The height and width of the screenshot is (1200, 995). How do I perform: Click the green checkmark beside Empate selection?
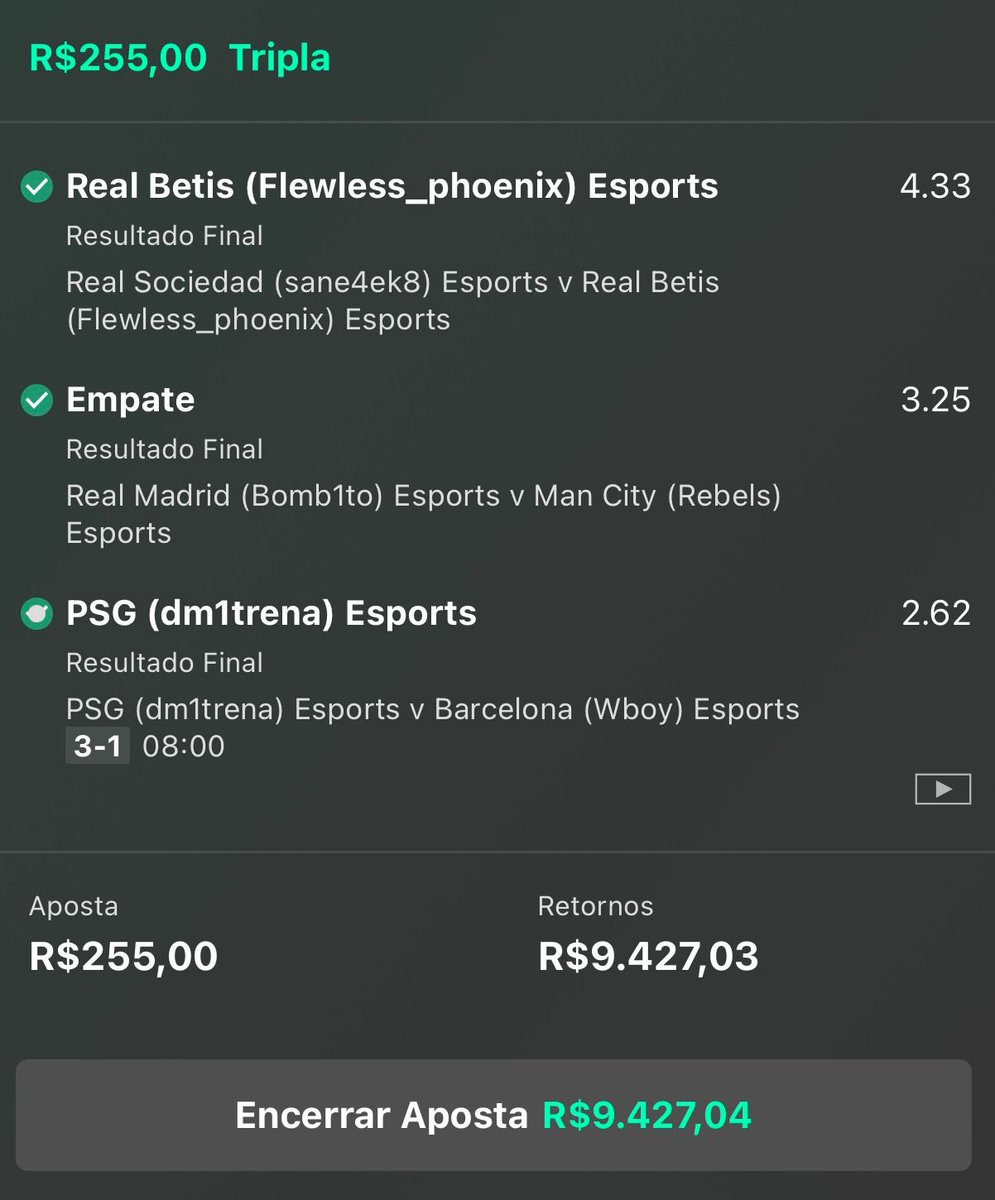[x=37, y=400]
